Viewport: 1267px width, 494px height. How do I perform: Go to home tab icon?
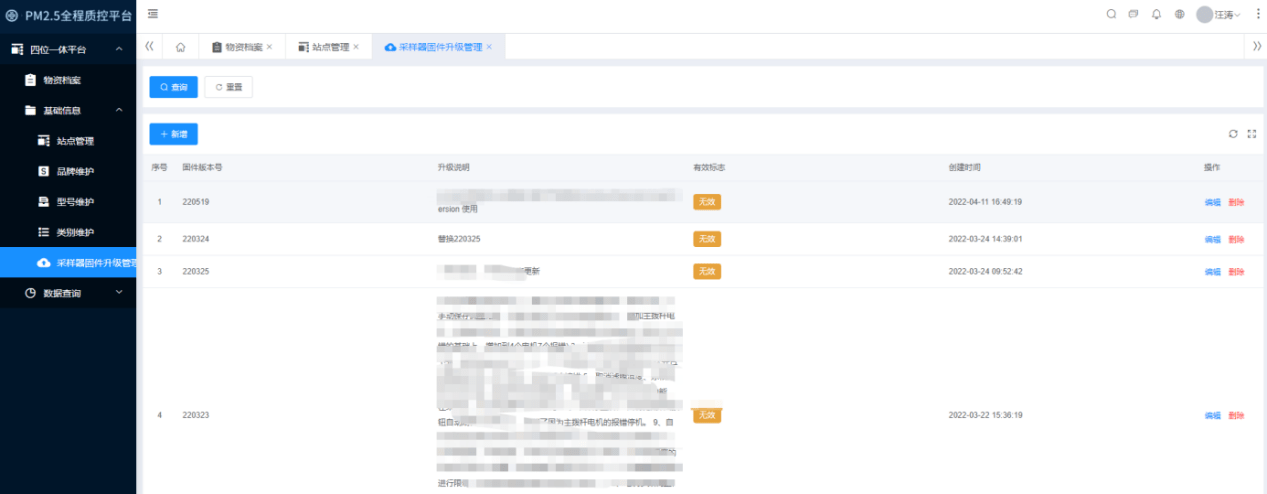point(180,47)
